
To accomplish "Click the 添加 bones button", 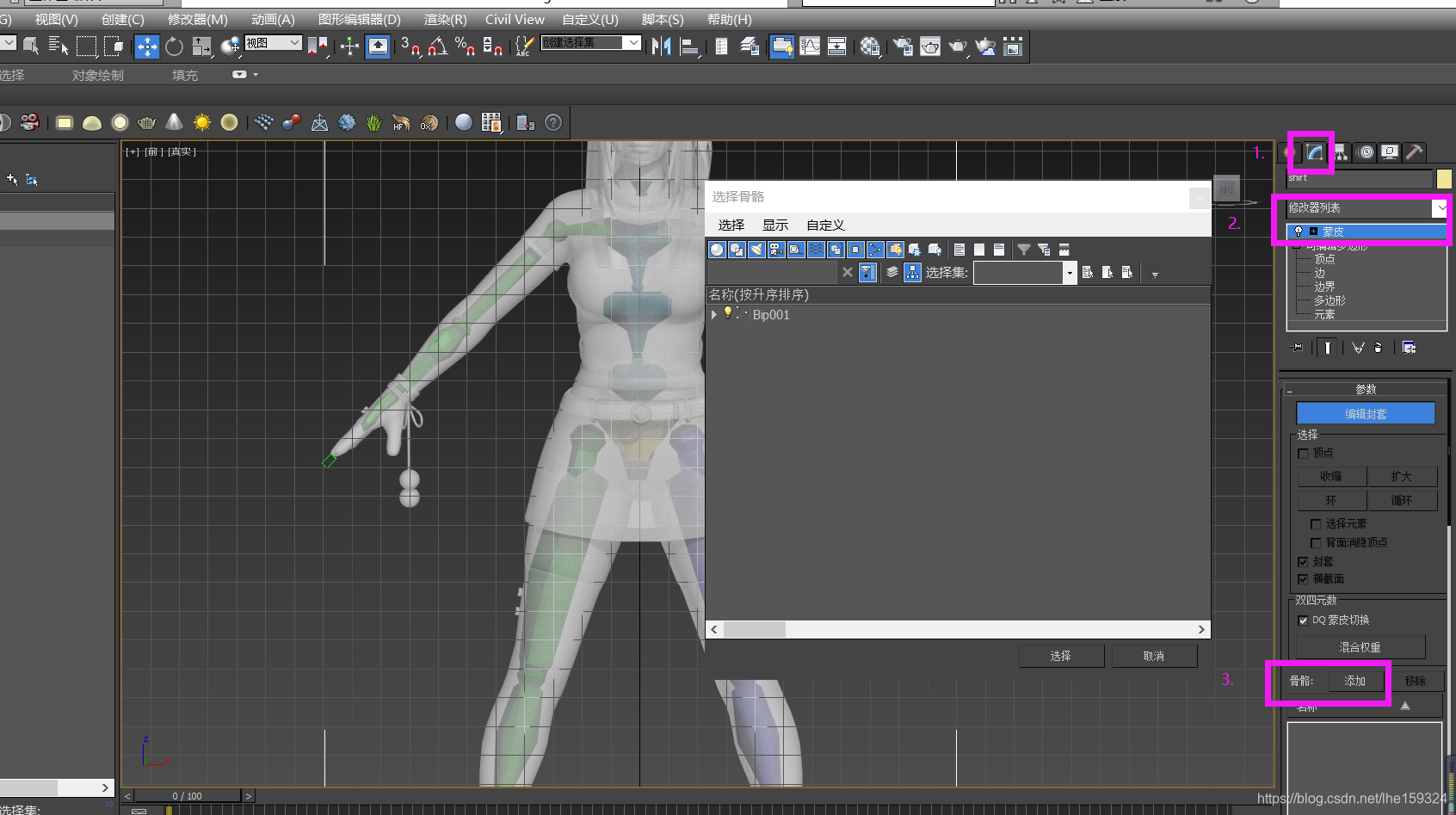I will tap(1355, 681).
